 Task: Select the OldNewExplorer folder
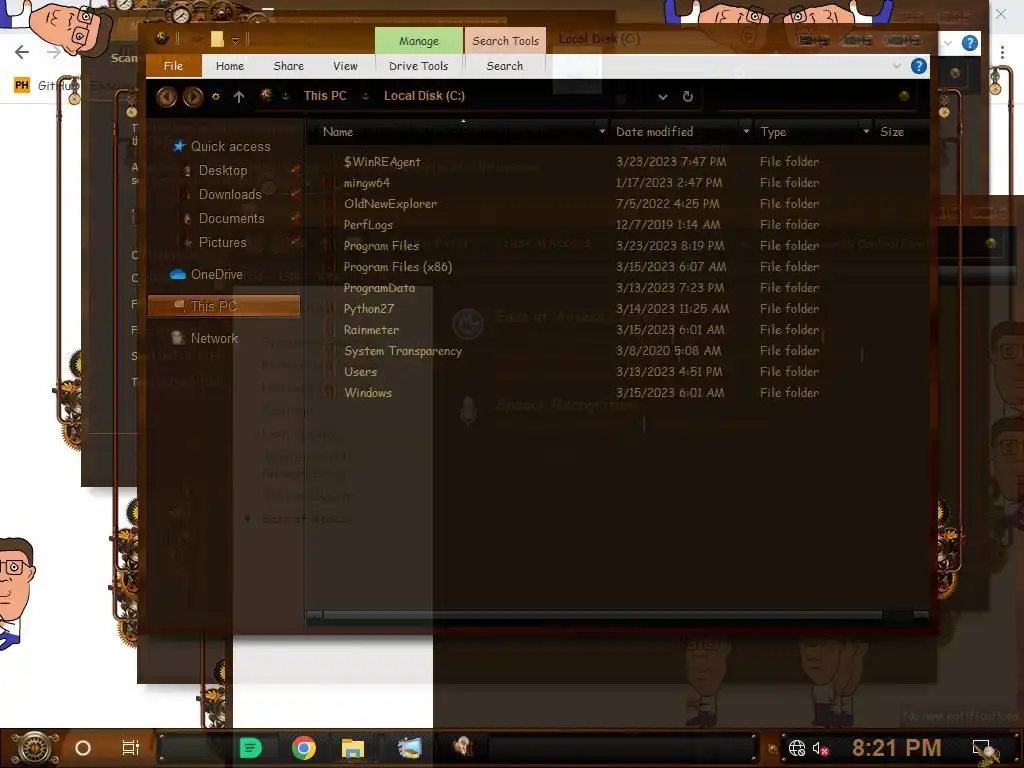coord(391,204)
